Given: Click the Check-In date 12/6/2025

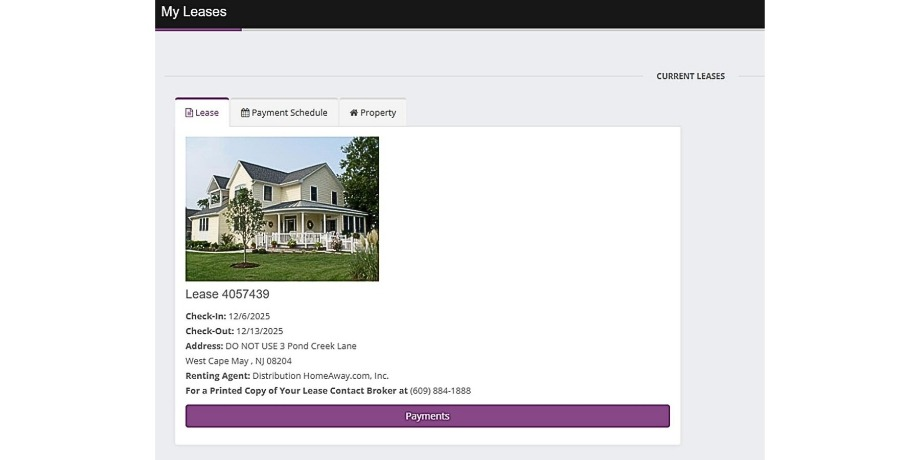Looking at the screenshot, I should (249, 316).
